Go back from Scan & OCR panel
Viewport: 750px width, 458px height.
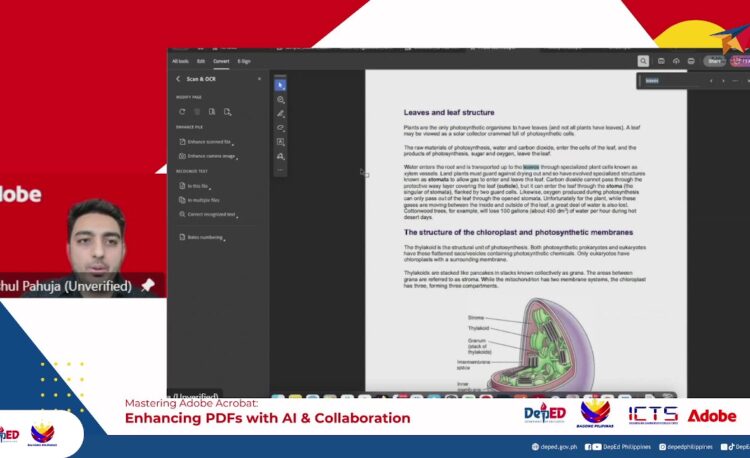(x=178, y=79)
